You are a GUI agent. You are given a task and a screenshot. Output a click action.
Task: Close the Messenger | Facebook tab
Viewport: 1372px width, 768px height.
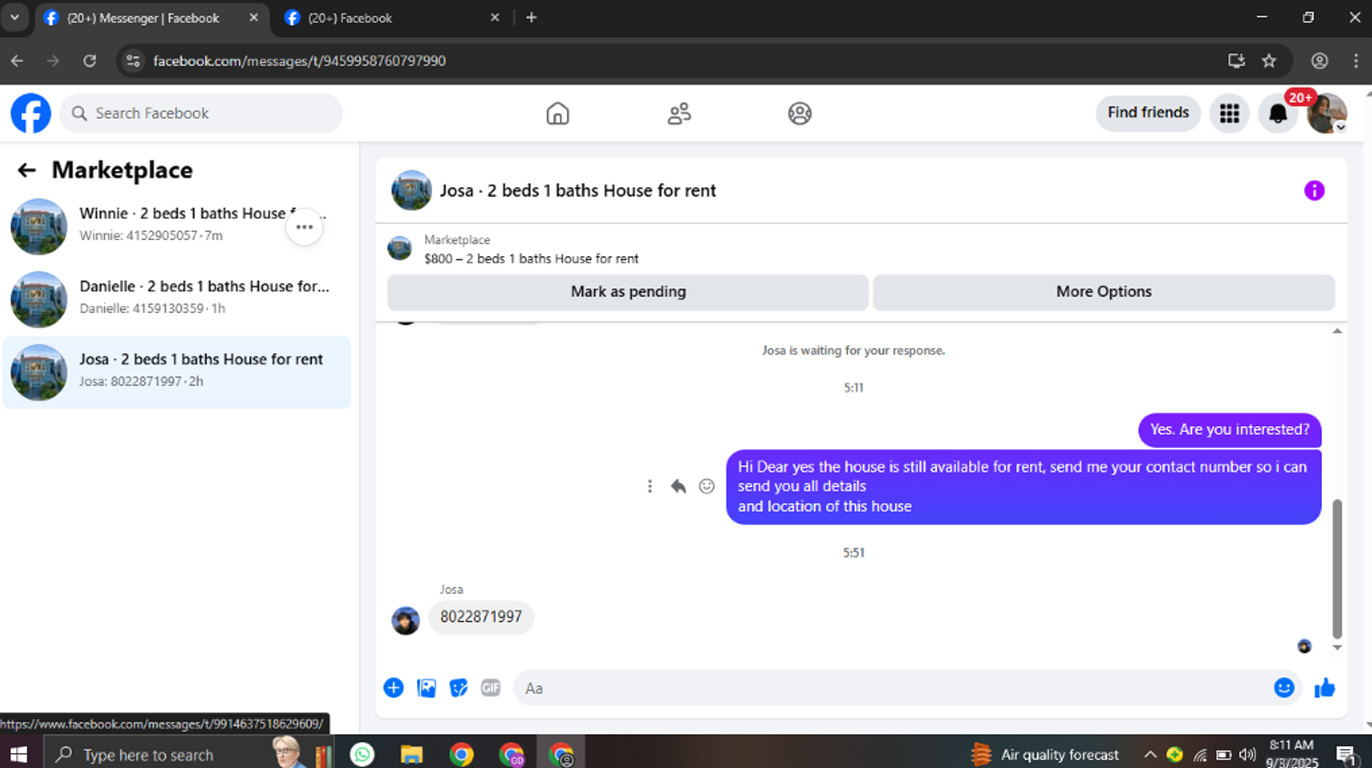[253, 18]
